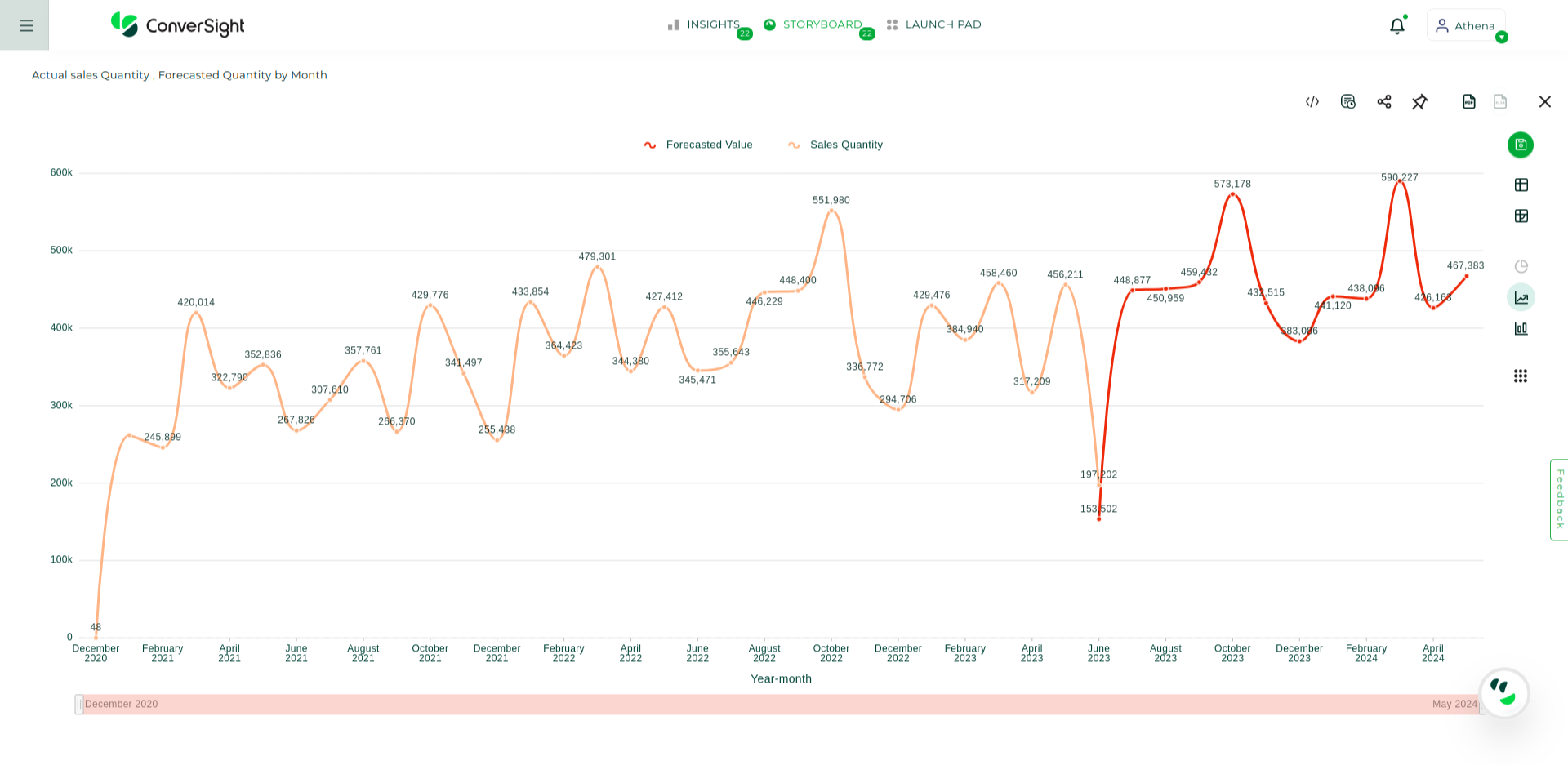Open the code view with the </> icon
Screen dimensions: 1568x765
[x=1312, y=101]
